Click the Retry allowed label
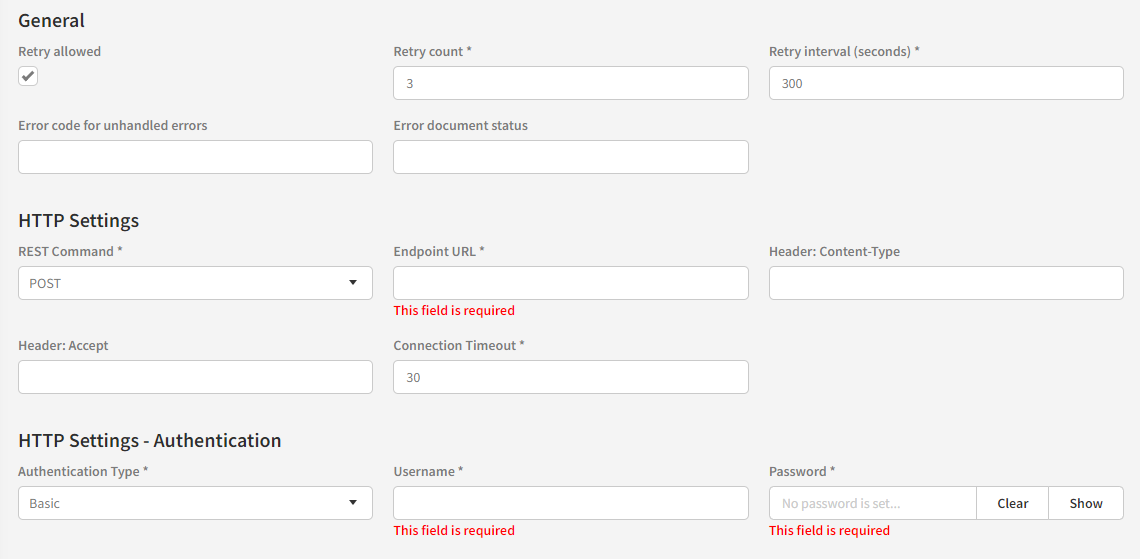This screenshot has width=1140, height=559. [59, 51]
